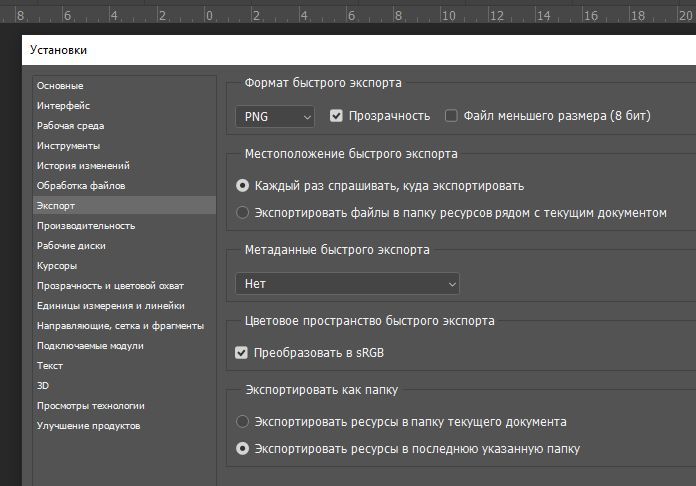Select Каждый раз спрашивать, куда экспортировать
The width and height of the screenshot is (696, 486).
tap(242, 186)
